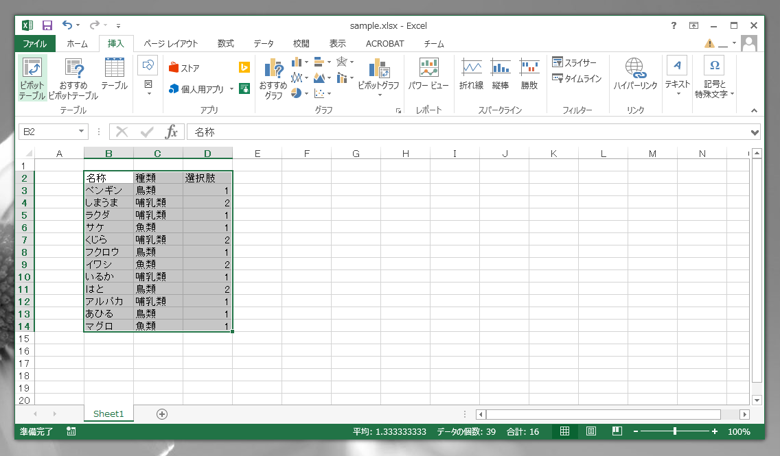Viewport: 780px width, 456px height.
Task: Open the Team (チーム) tab
Action: 434,44
